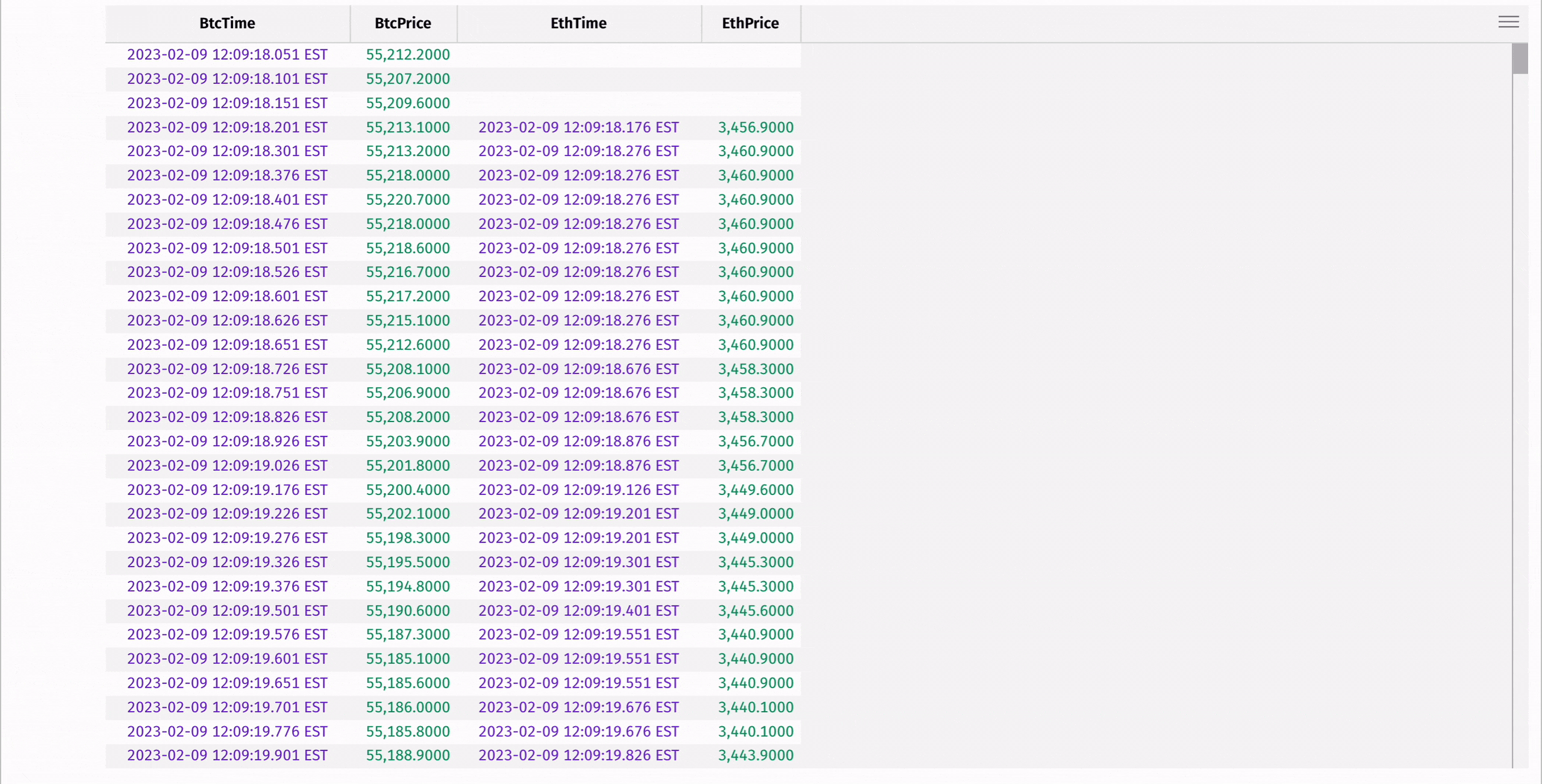Select the EthPrice value 3,449.6000
Viewport: 1542px width, 784px height.
point(755,490)
